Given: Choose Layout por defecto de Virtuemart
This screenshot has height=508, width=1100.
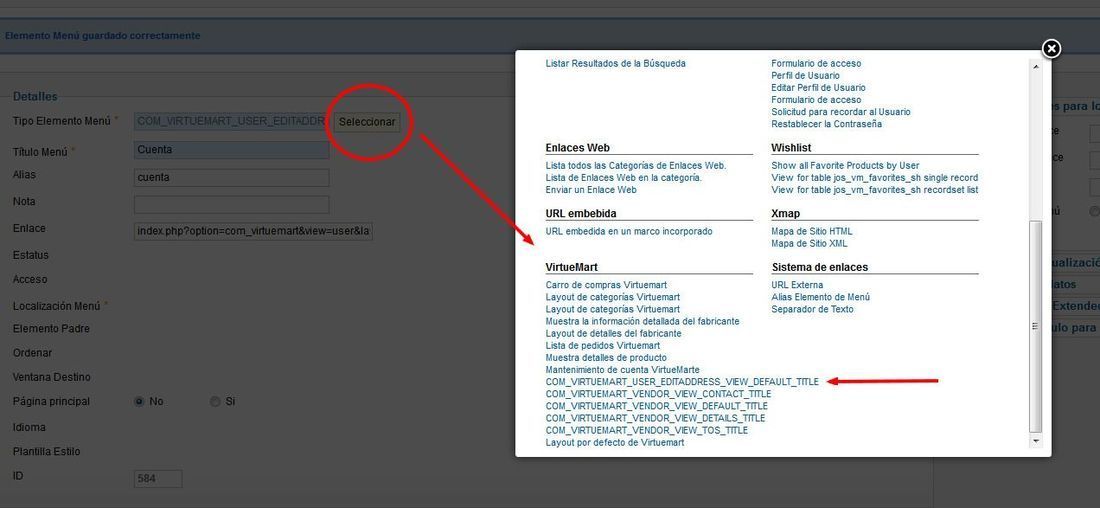Looking at the screenshot, I should (x=615, y=443).
